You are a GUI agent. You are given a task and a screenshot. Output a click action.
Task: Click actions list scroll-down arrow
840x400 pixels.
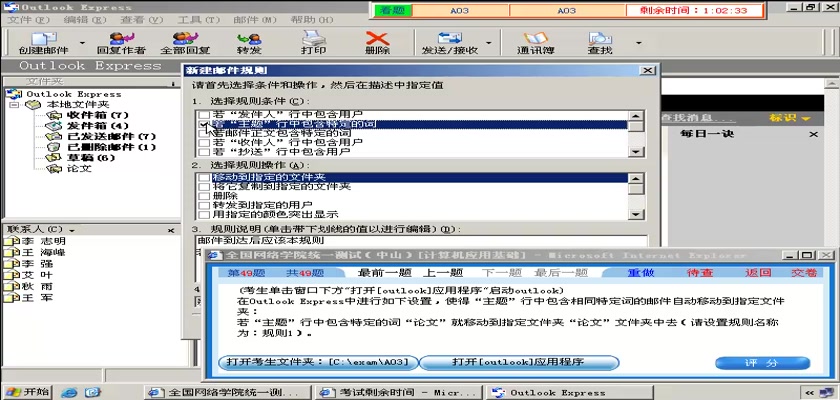(x=636, y=214)
